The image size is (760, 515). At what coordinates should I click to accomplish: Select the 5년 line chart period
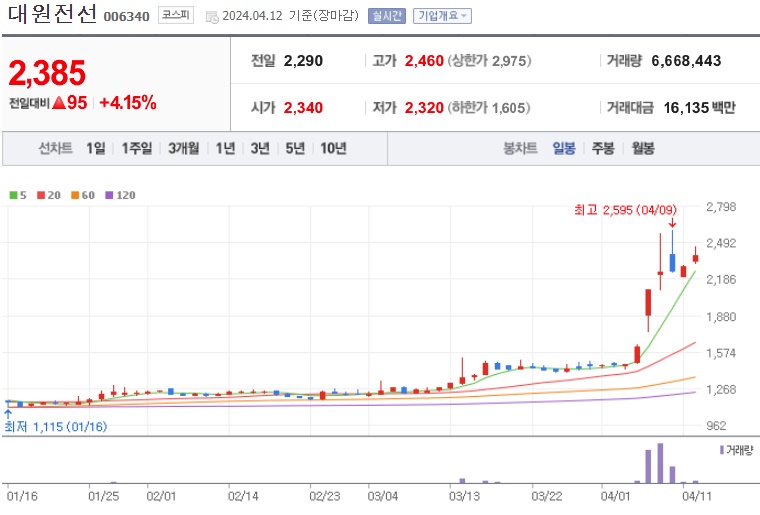tap(295, 148)
